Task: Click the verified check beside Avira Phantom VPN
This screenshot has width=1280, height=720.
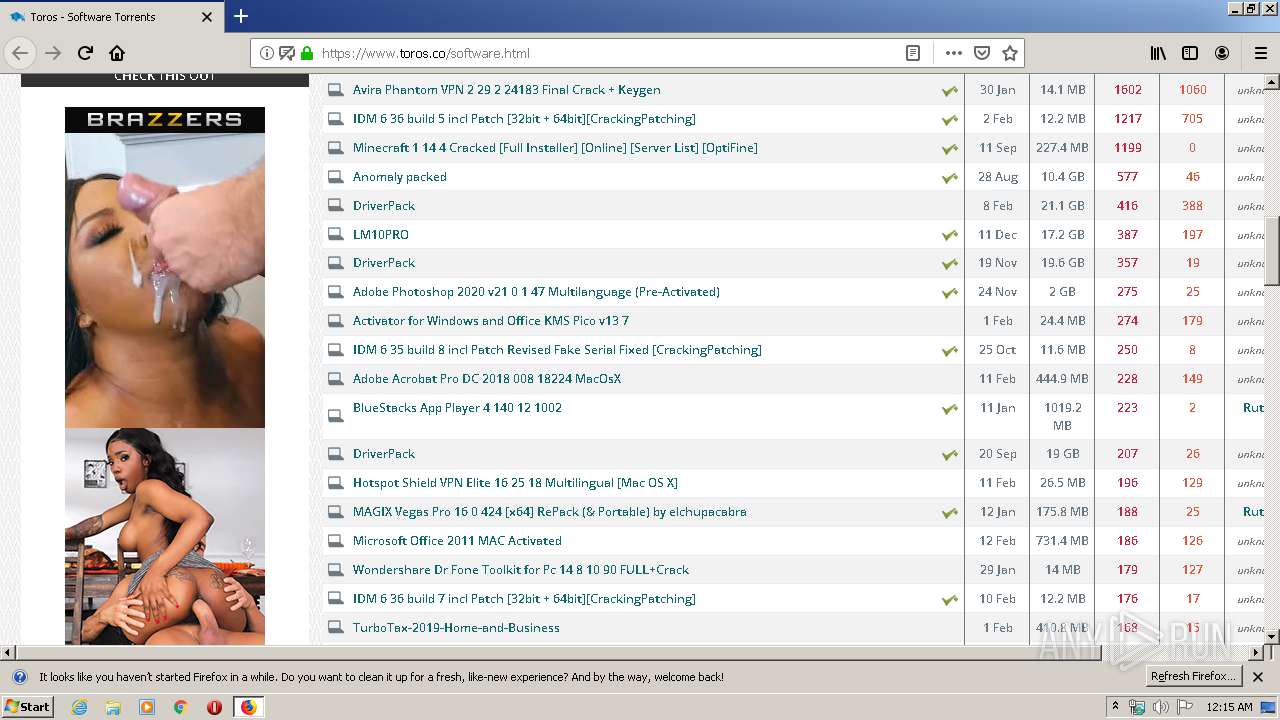Action: point(949,91)
